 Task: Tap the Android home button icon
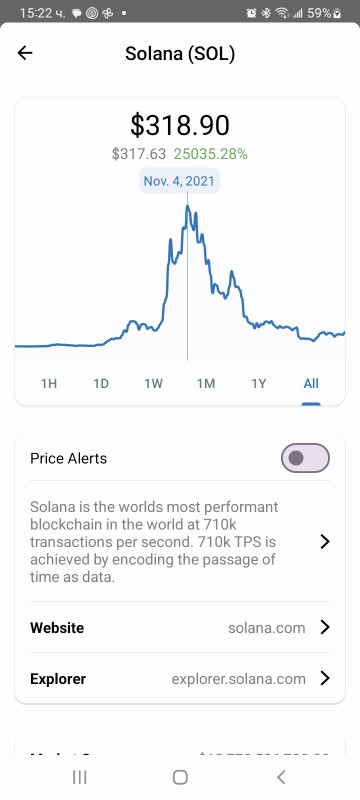click(x=180, y=777)
